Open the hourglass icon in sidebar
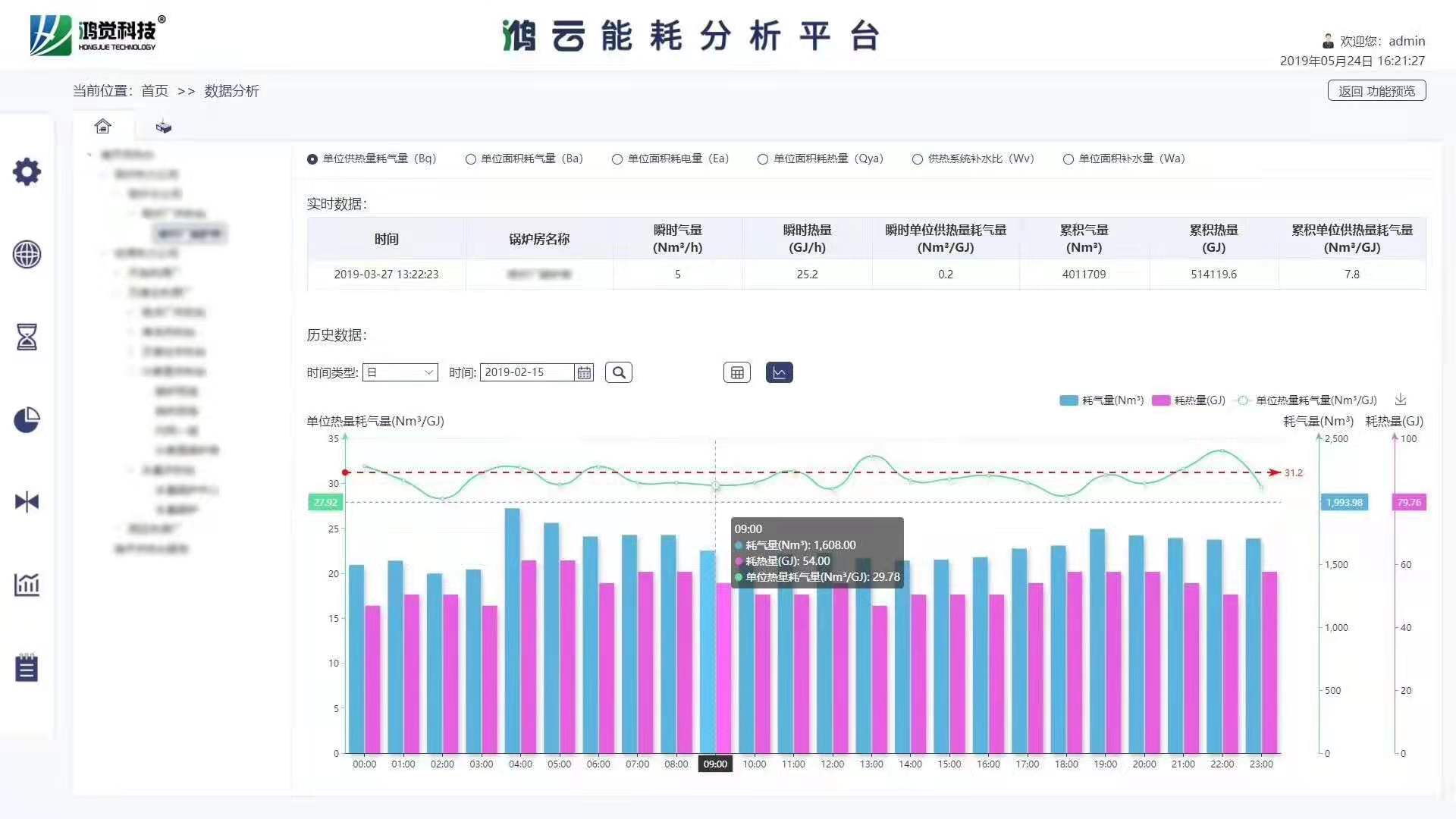Image resolution: width=1456 pixels, height=819 pixels. [x=27, y=337]
